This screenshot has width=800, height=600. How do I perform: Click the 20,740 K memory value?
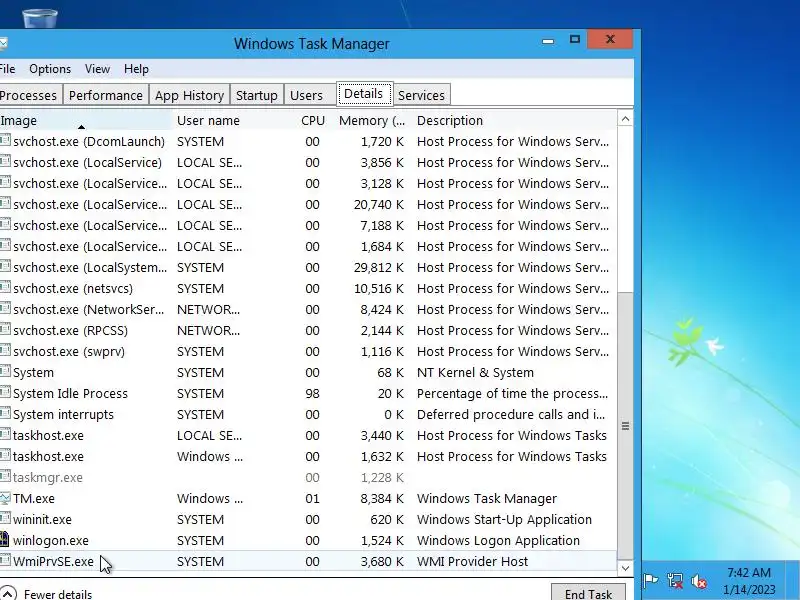click(379, 204)
